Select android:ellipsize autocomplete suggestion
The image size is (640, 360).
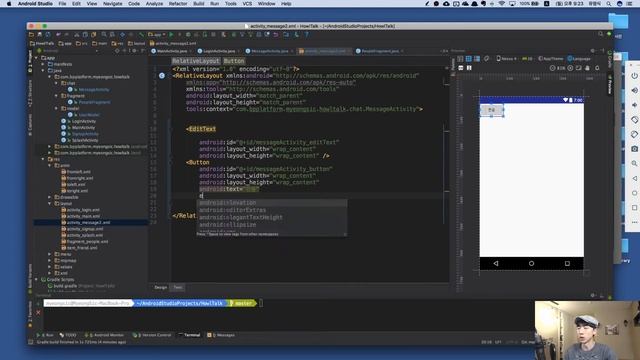pos(271,225)
